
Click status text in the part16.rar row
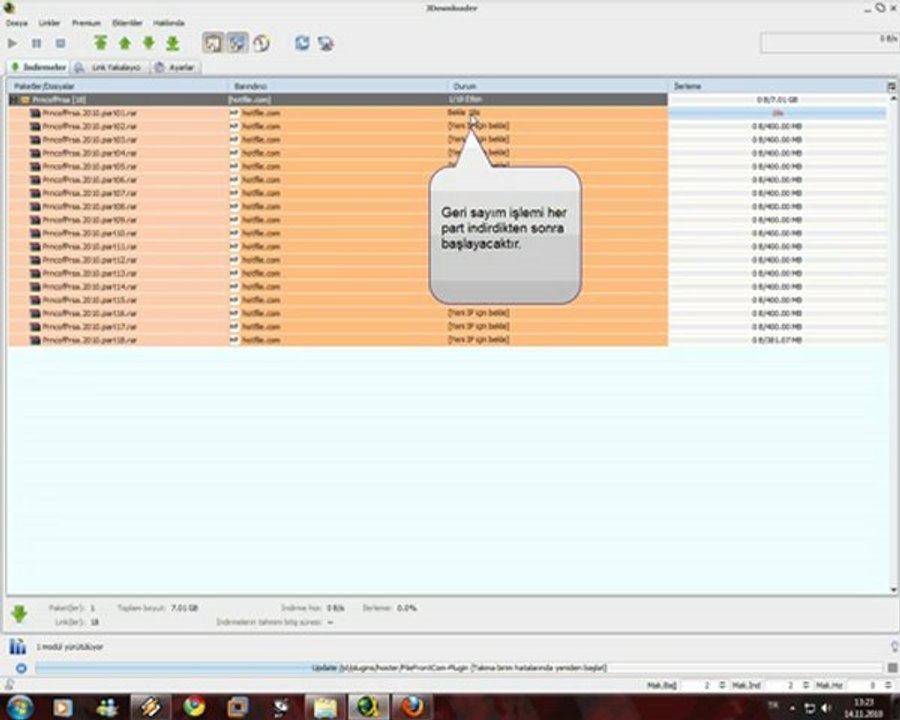tap(478, 313)
